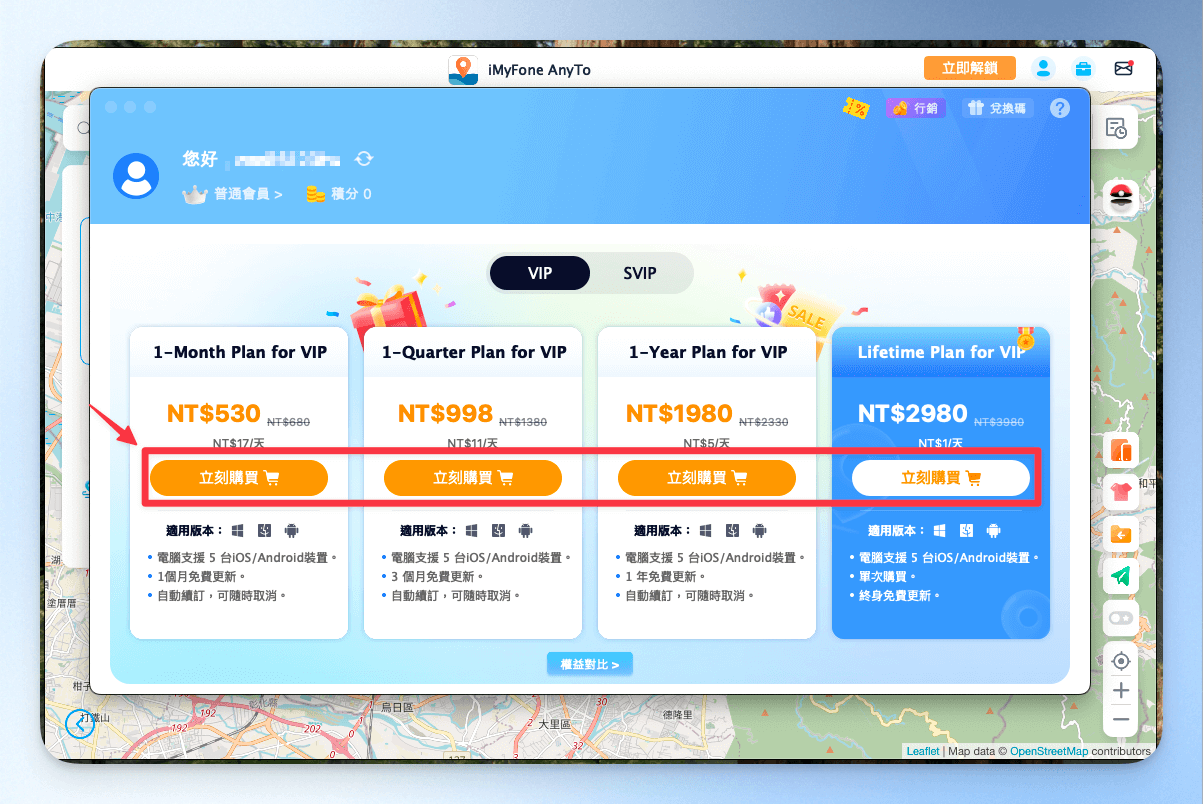Click the Windows icon in the 1-Month card
This screenshot has width=1203, height=804.
239,530
